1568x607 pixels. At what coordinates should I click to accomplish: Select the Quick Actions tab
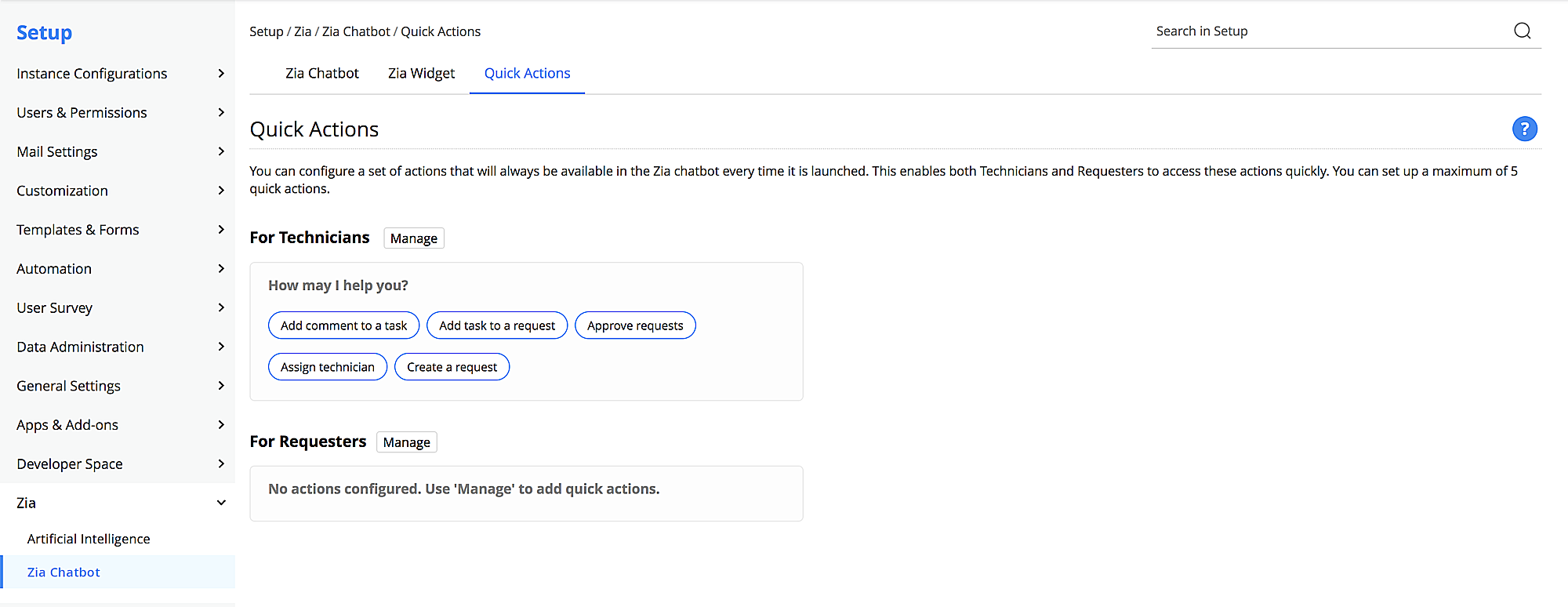[527, 73]
